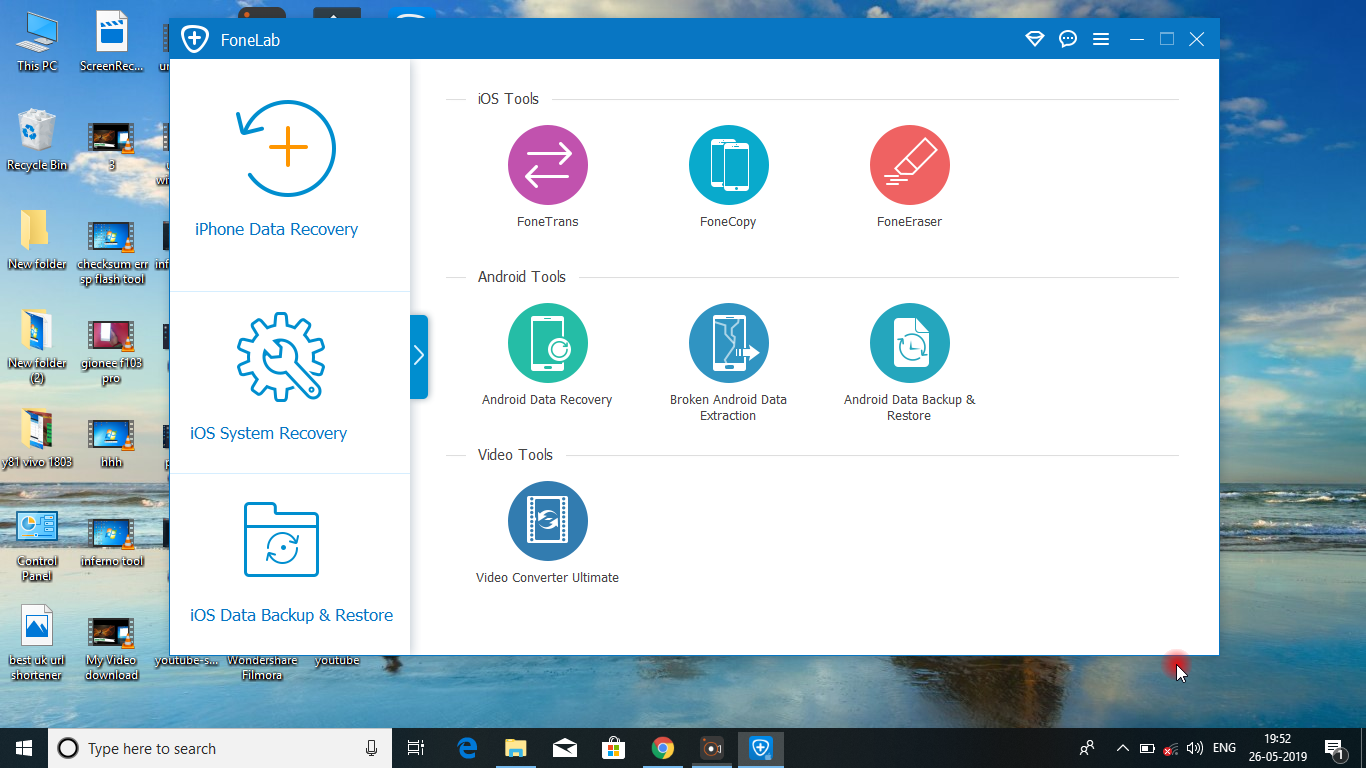Close the FoneLab window

(x=1197, y=39)
